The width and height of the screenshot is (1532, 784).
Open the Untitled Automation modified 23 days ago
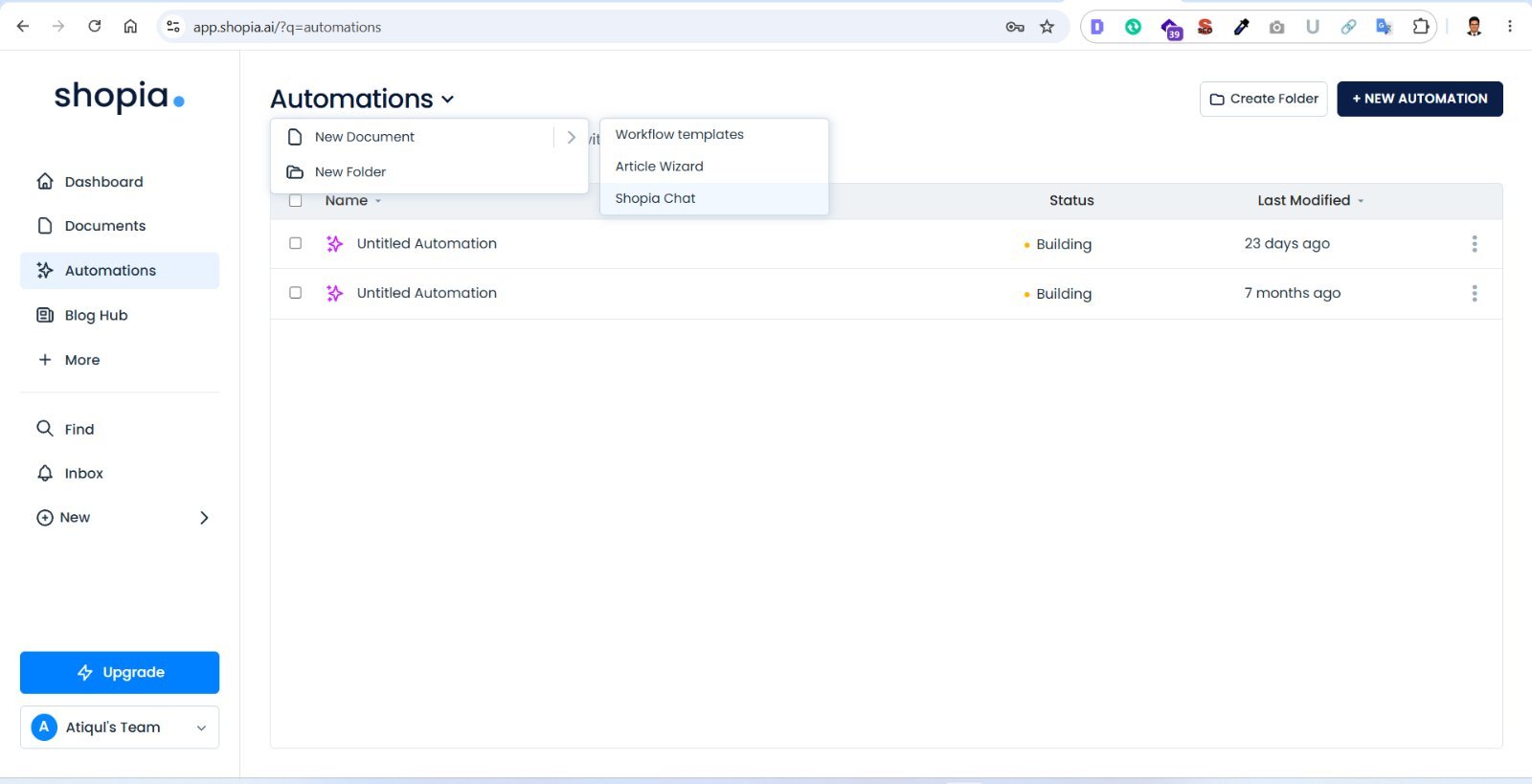(x=427, y=244)
